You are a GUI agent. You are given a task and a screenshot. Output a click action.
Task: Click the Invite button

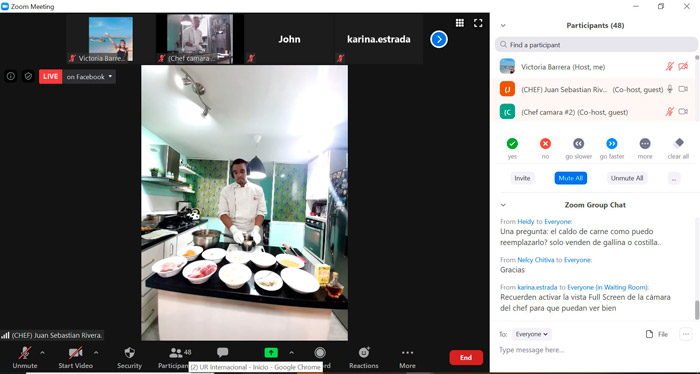coord(522,178)
